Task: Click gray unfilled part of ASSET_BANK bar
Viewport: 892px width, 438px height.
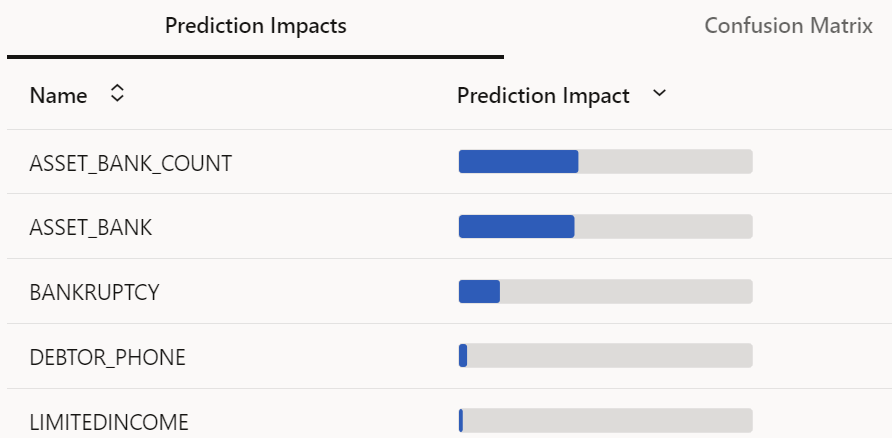Action: coord(663,227)
